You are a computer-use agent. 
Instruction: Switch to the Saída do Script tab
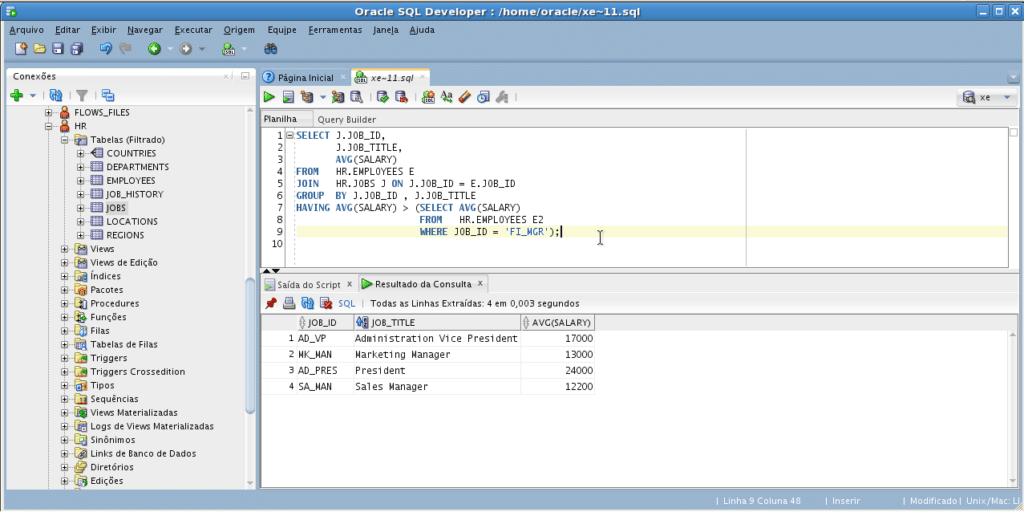point(308,284)
